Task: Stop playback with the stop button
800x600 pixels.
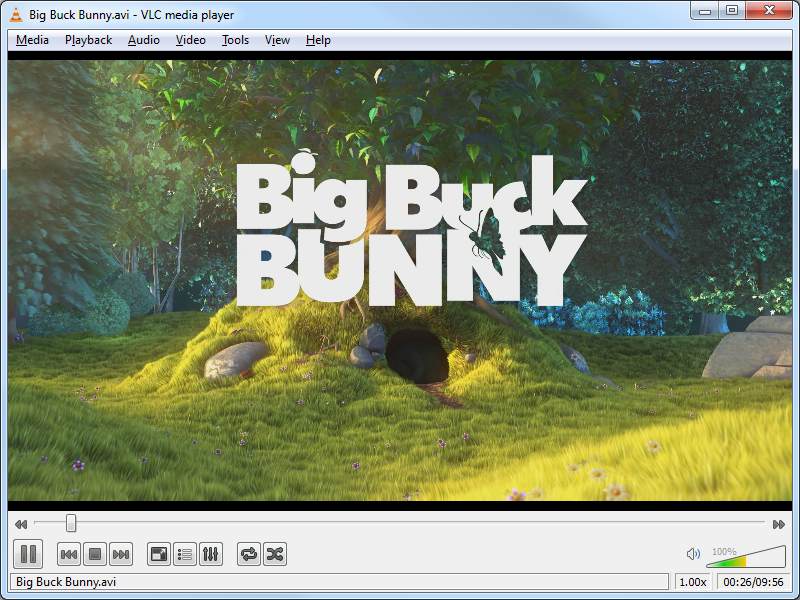Action: (95, 554)
